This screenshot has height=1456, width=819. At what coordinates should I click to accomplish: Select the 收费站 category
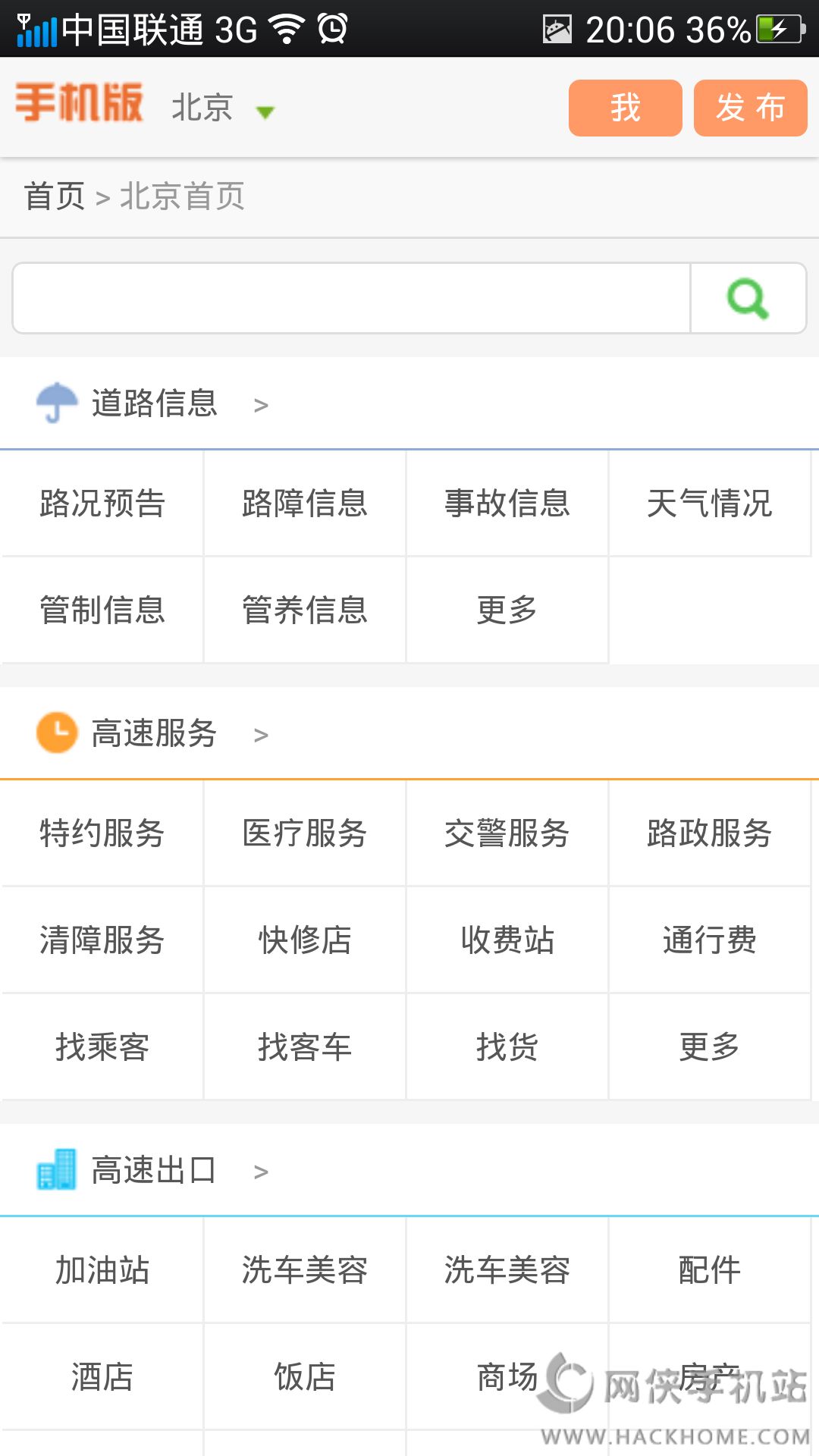[507, 940]
